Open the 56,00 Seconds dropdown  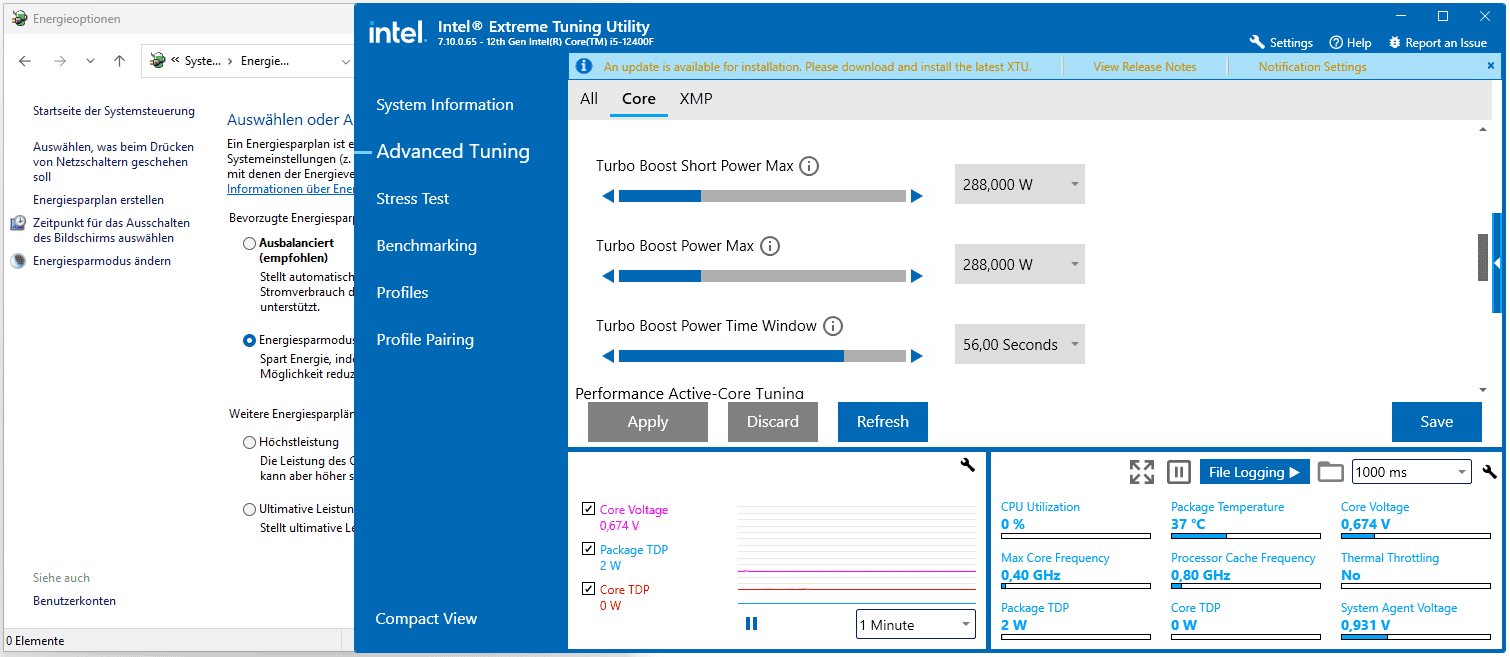[x=1019, y=345]
